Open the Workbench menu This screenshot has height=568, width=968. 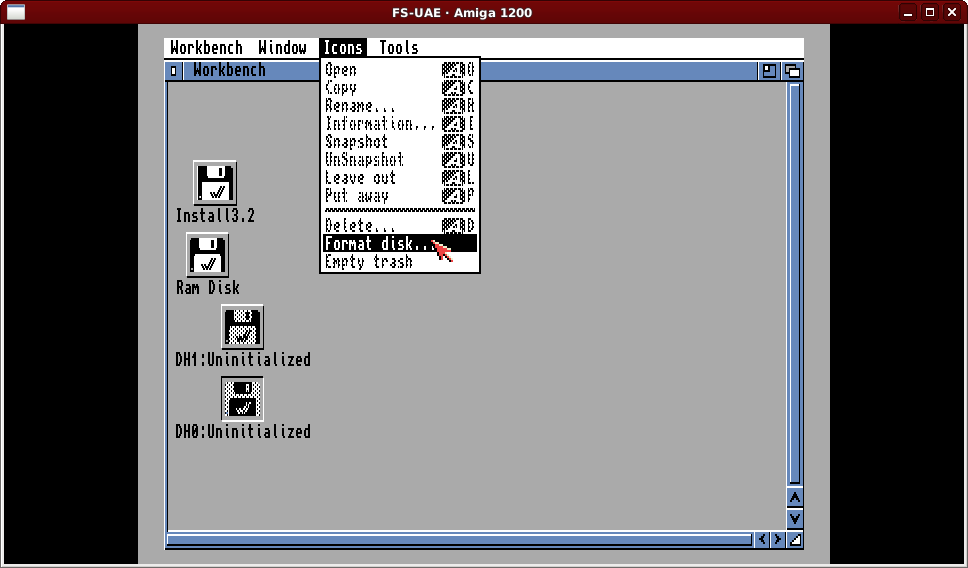[207, 48]
